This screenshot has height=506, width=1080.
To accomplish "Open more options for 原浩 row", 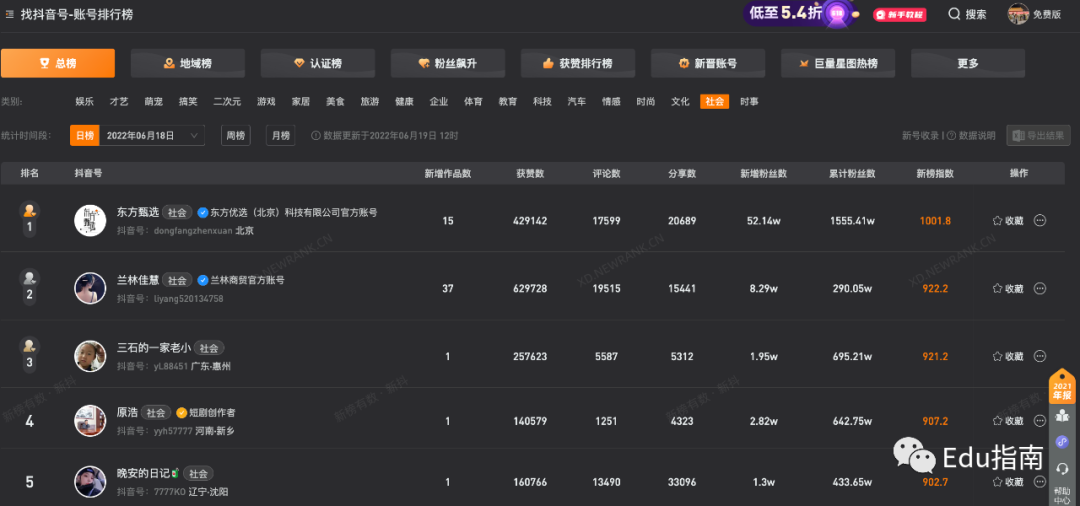I will [x=1040, y=421].
